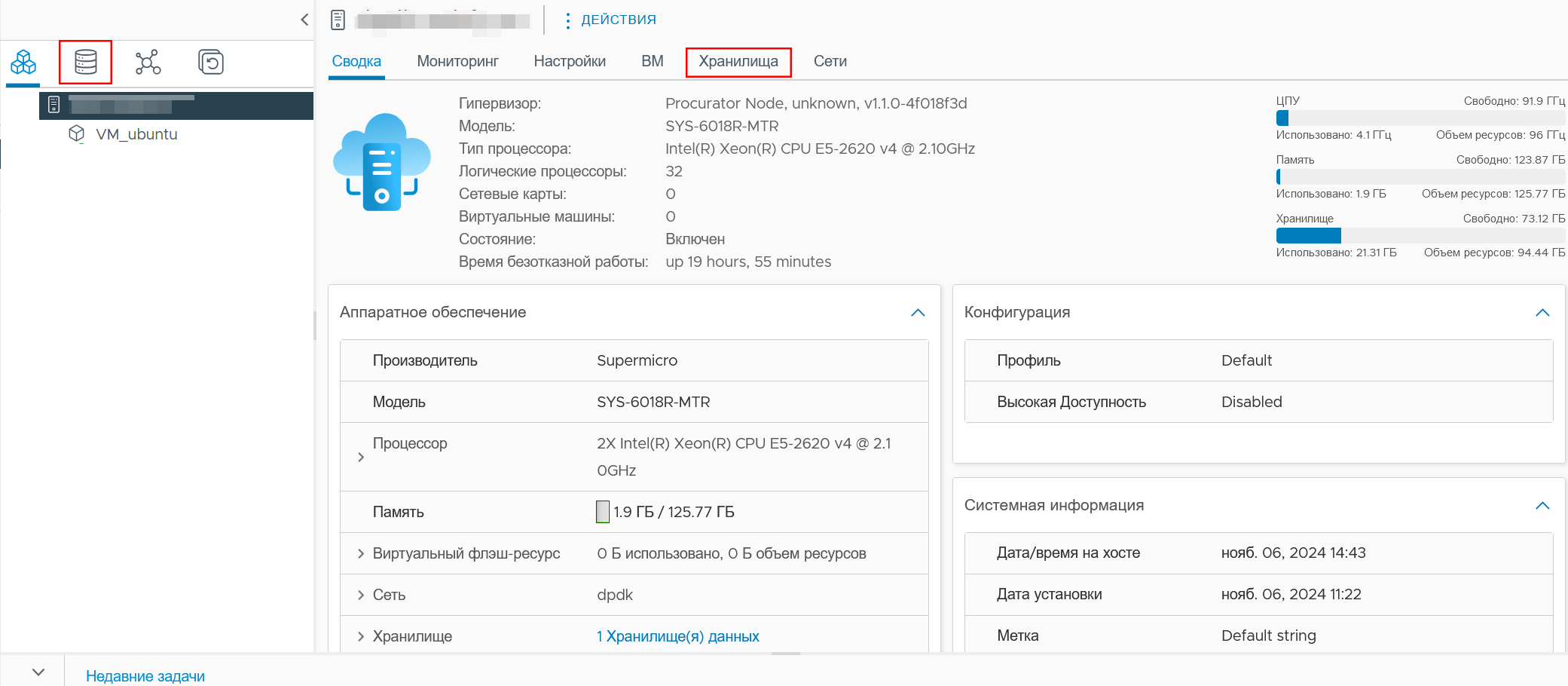Open the Настройки tab

(570, 61)
